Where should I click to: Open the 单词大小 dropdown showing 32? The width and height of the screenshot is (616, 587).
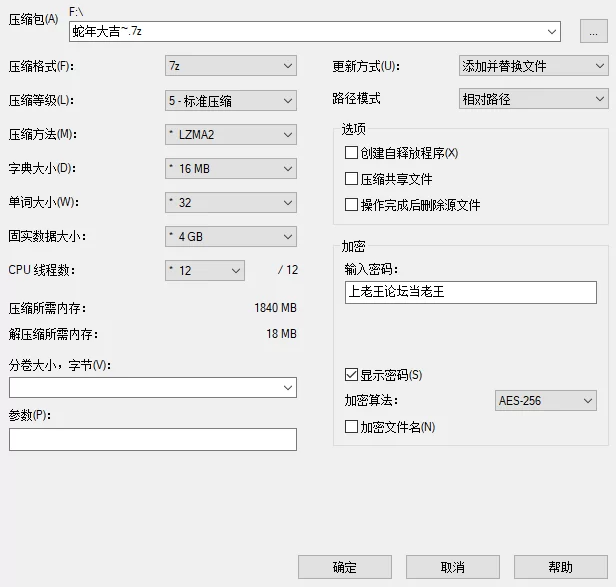(231, 203)
